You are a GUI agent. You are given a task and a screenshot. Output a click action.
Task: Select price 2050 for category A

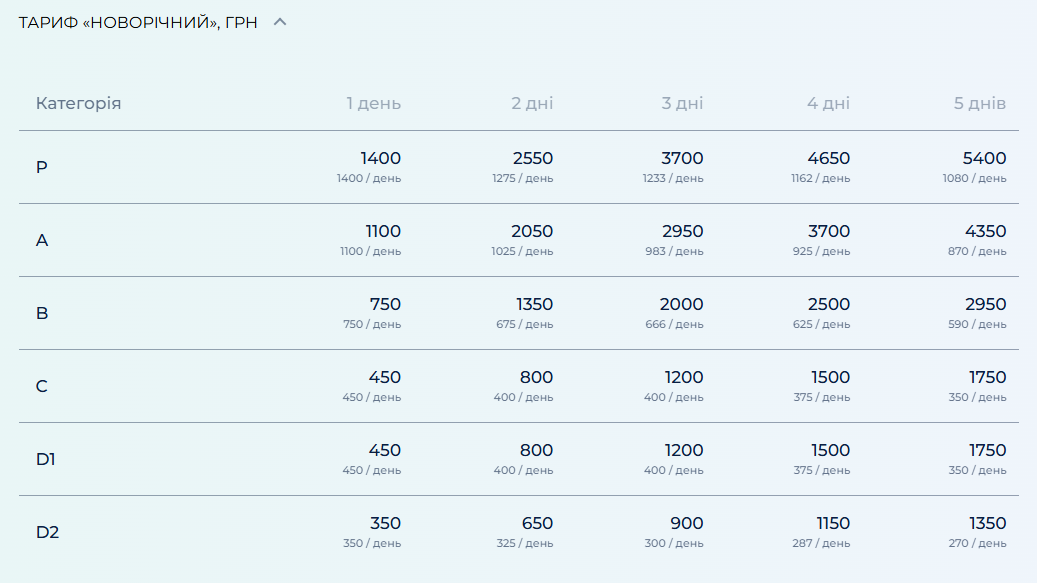[x=532, y=231]
